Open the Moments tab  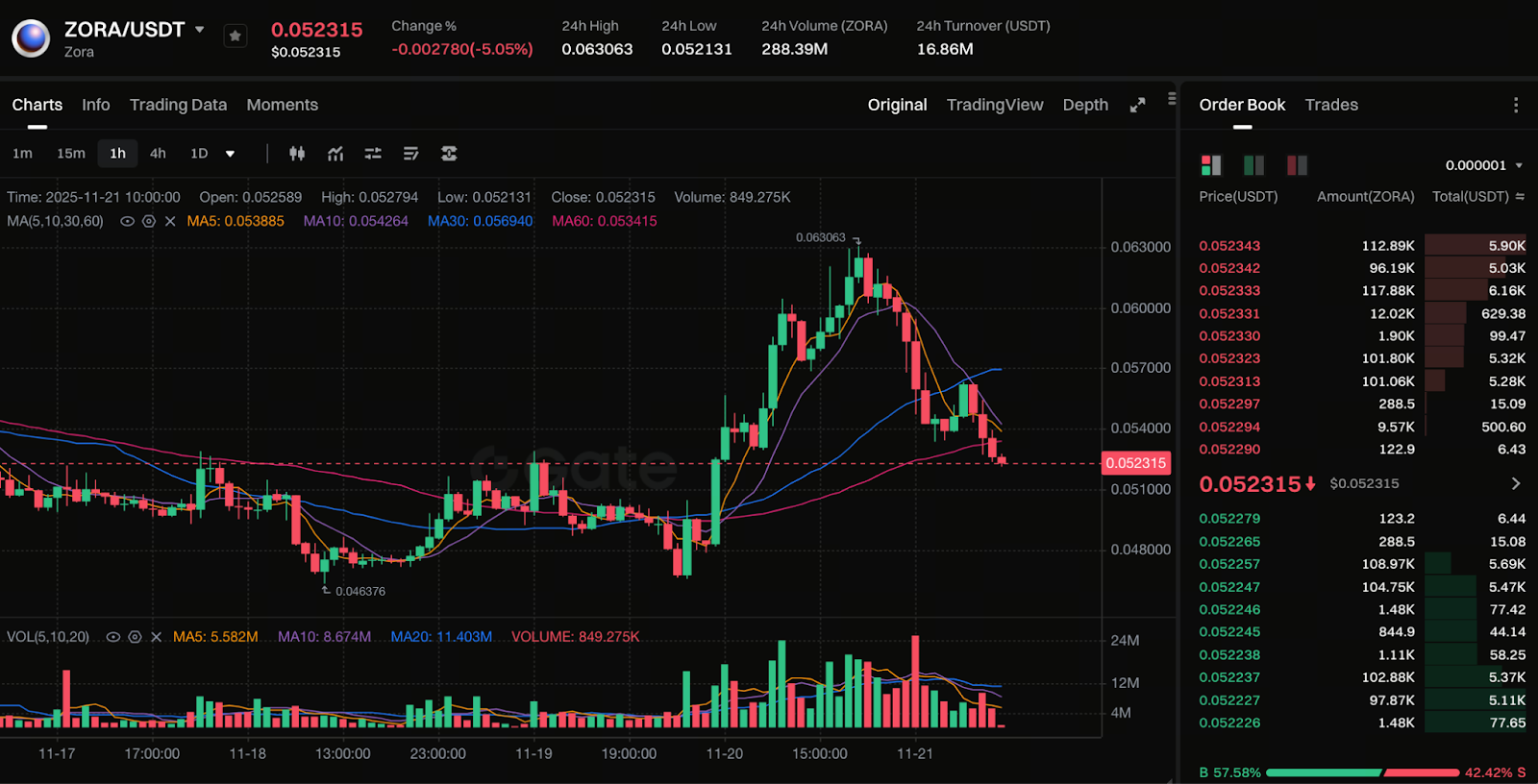pos(282,105)
